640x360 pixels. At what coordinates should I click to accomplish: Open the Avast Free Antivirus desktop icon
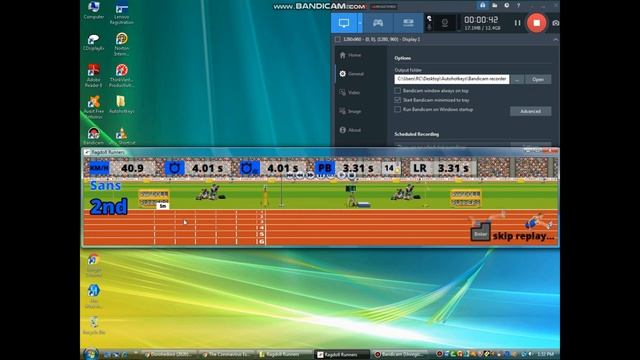click(x=93, y=107)
